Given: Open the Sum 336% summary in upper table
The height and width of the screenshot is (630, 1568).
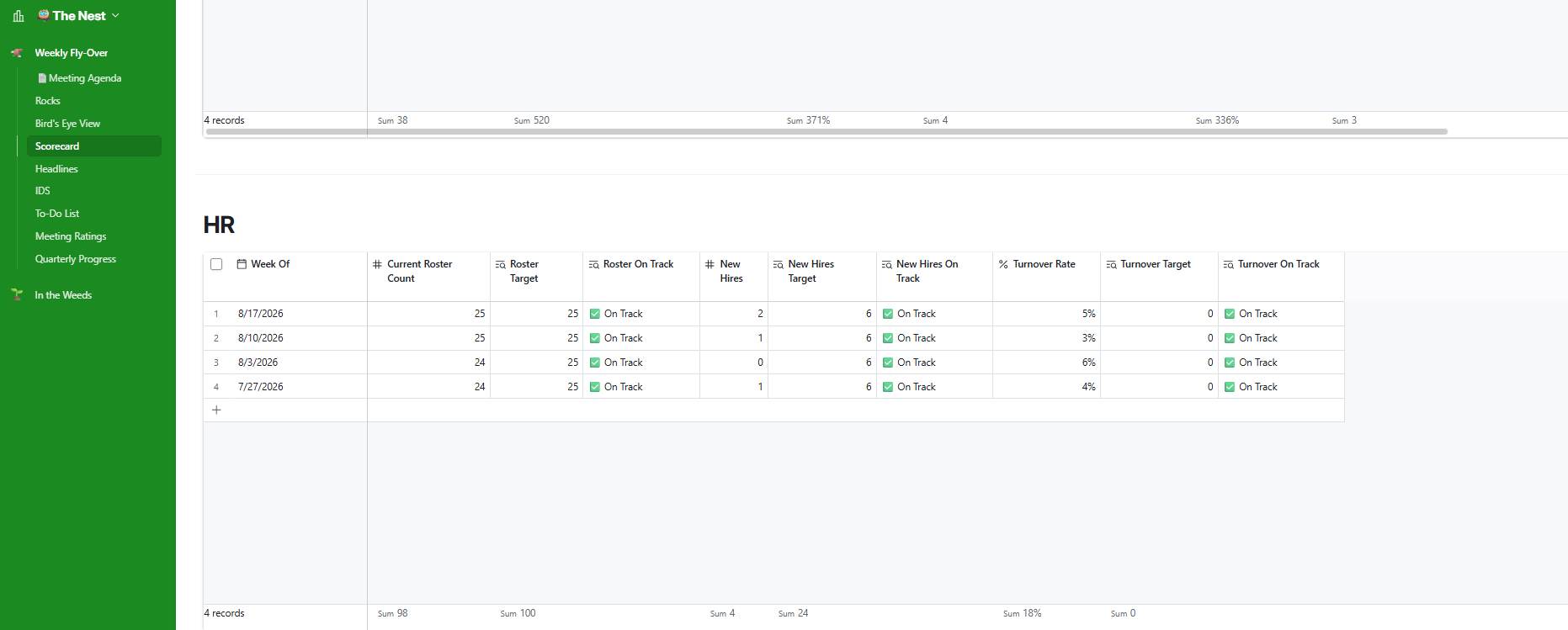Looking at the screenshot, I should (x=1217, y=120).
